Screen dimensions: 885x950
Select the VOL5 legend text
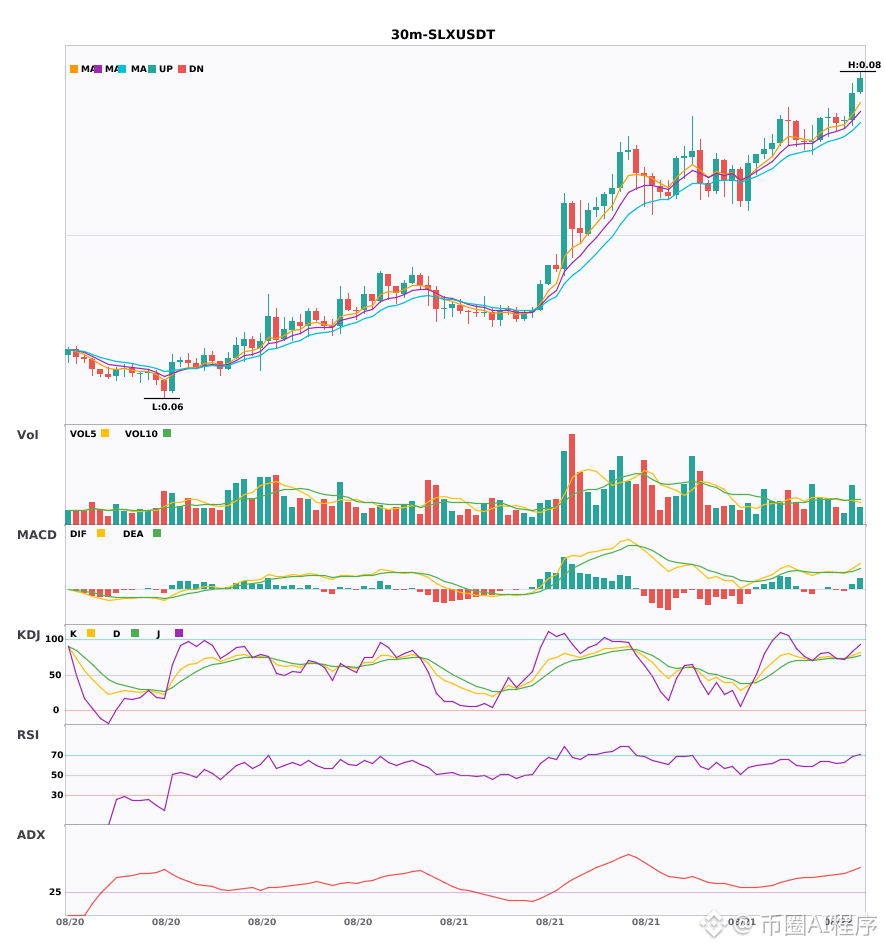click(83, 434)
